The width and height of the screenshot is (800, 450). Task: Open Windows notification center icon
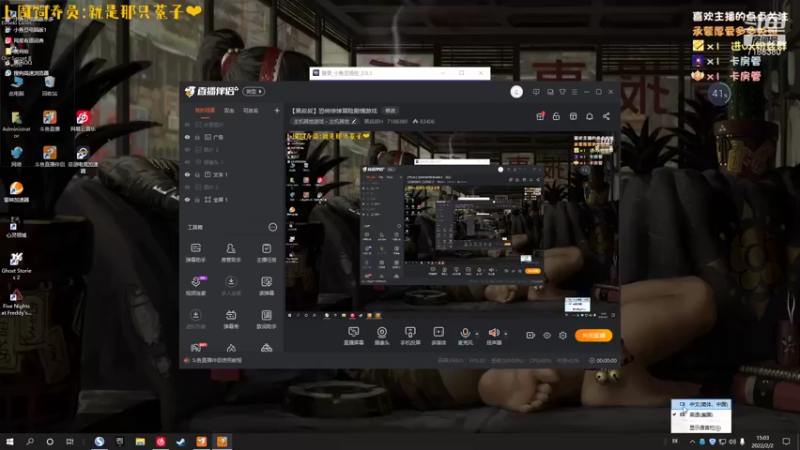pyautogui.click(x=786, y=441)
